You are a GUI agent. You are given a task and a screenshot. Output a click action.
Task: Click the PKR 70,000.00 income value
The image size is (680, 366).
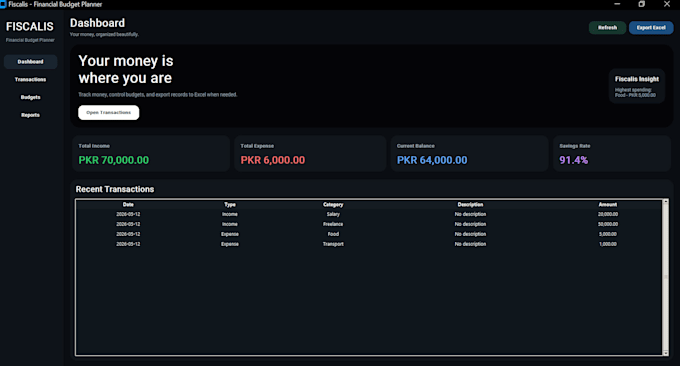[x=114, y=160]
